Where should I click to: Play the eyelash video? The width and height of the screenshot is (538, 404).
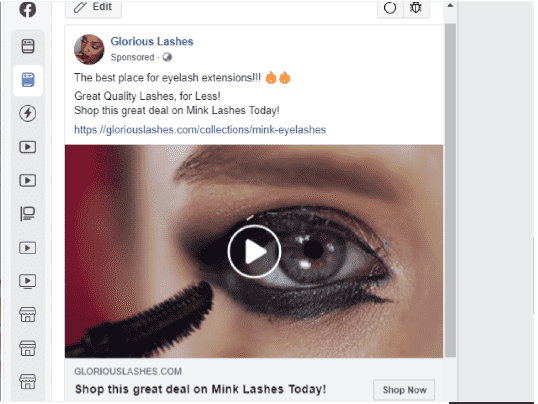tap(254, 252)
